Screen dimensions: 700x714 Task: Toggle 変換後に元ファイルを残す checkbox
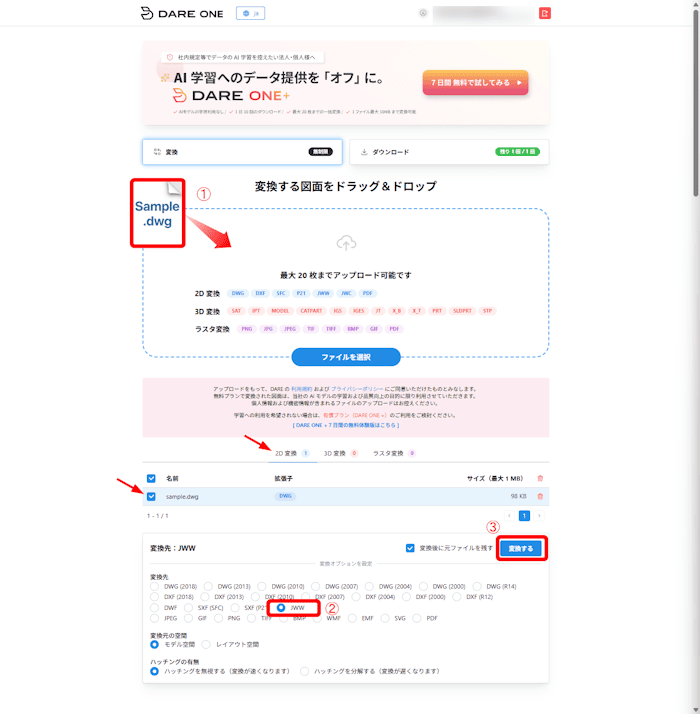tap(410, 548)
